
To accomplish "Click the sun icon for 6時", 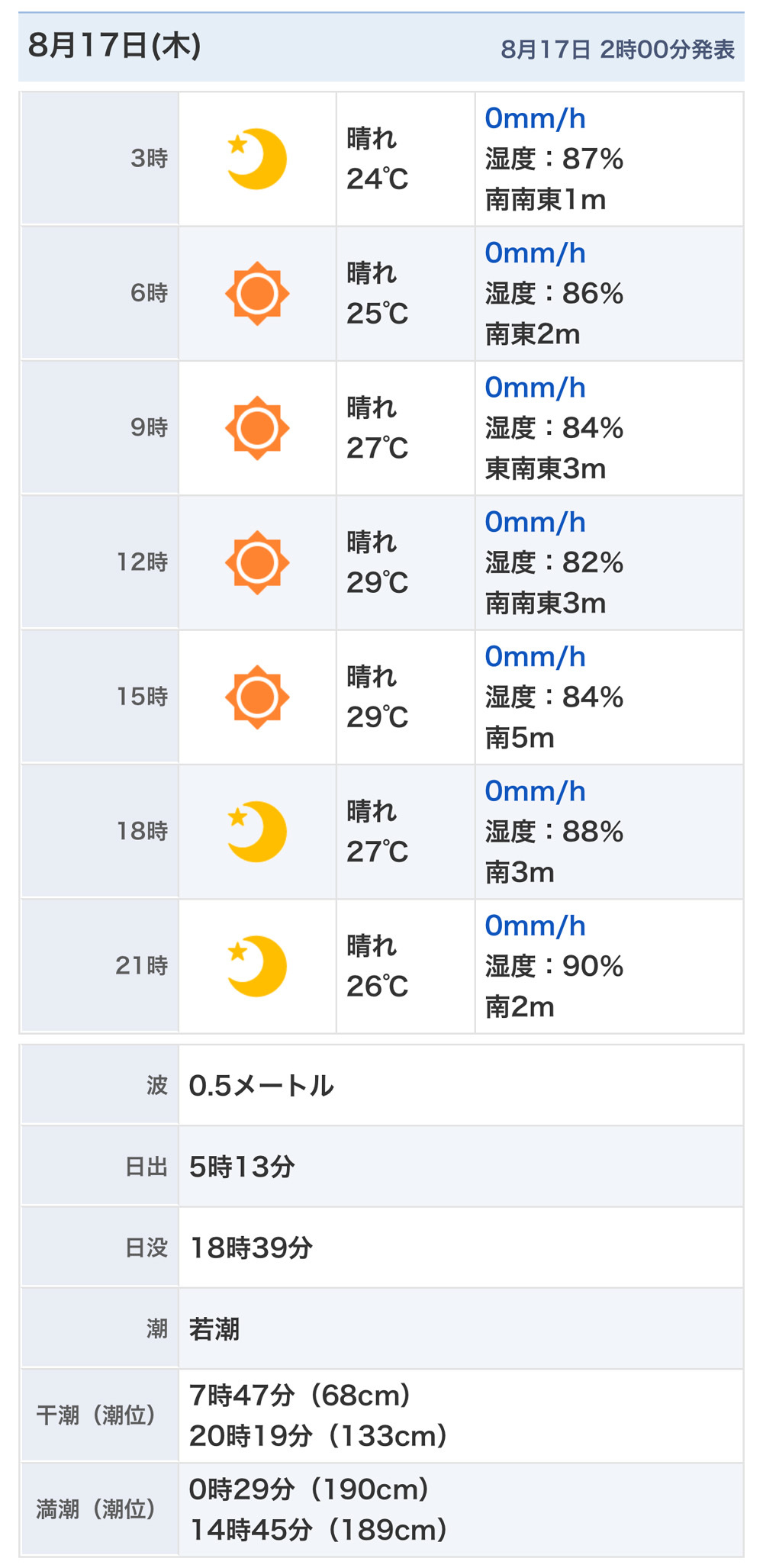I will tap(257, 293).
